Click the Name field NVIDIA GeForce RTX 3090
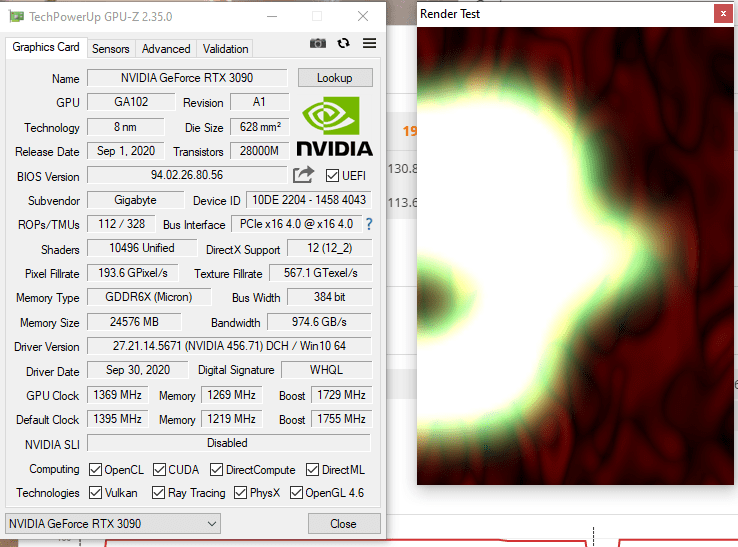Viewport: 738px width, 547px height. click(x=187, y=78)
